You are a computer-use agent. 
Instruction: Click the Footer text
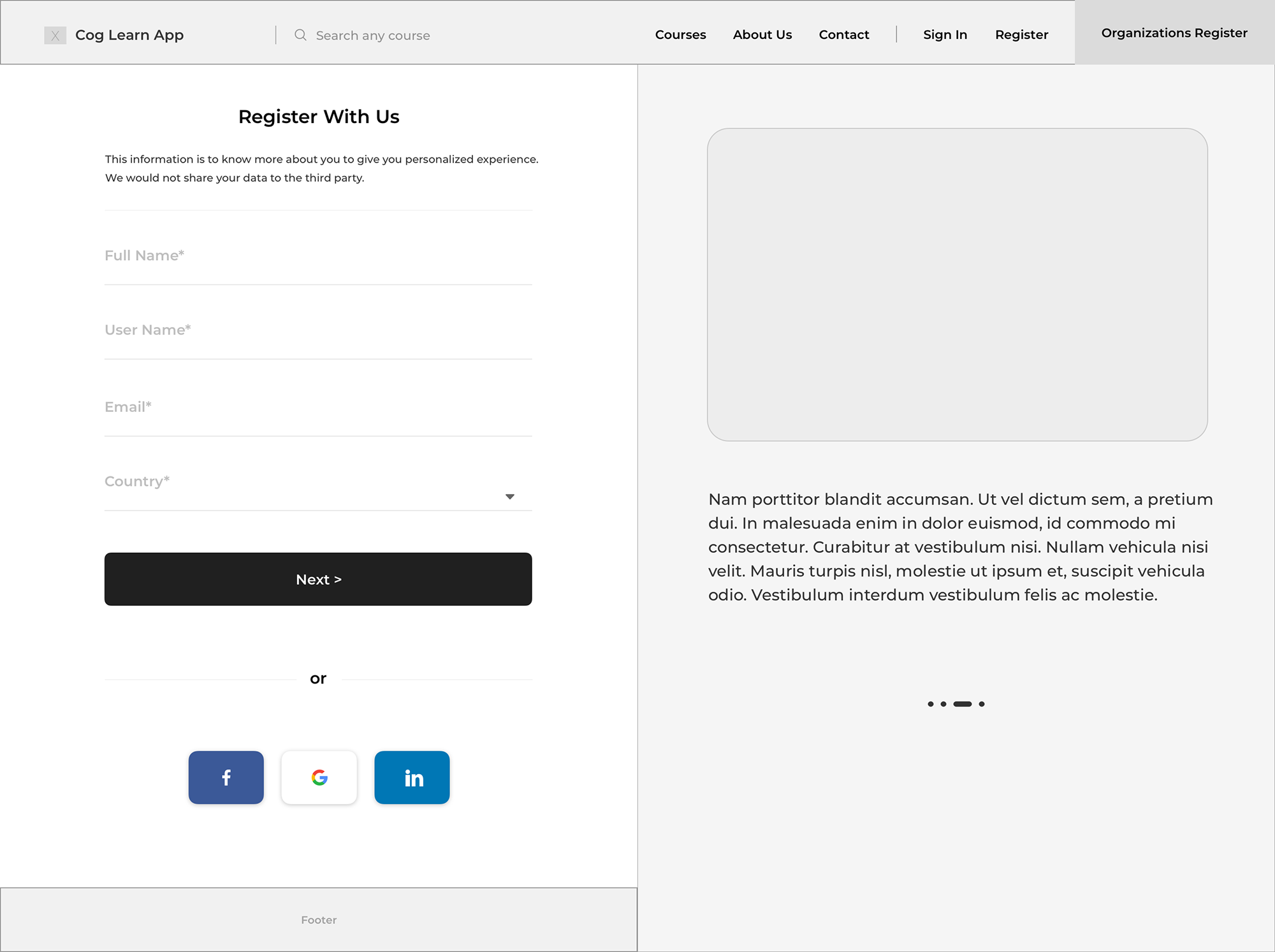[x=319, y=920]
